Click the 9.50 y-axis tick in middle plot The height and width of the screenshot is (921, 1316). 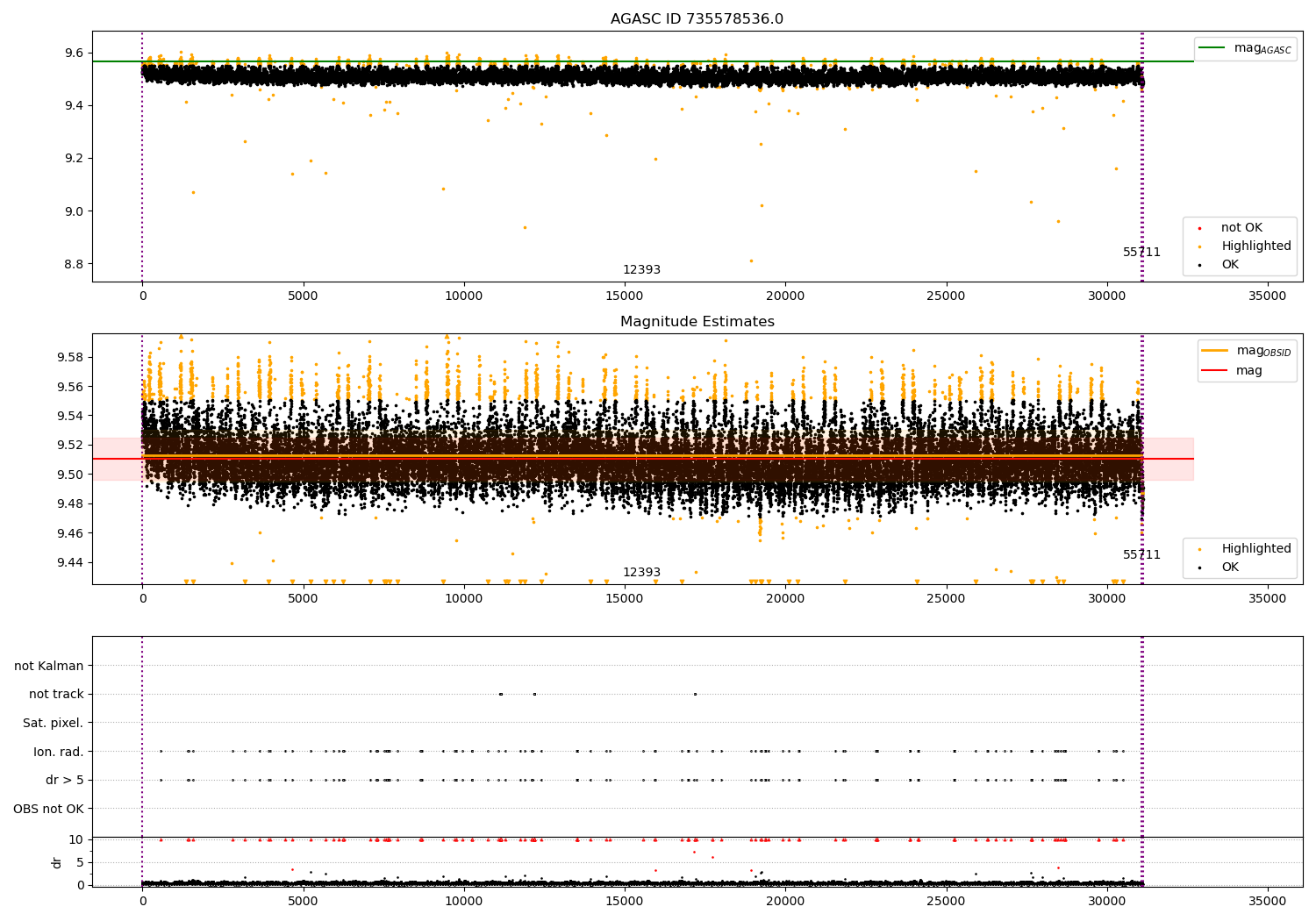point(70,475)
